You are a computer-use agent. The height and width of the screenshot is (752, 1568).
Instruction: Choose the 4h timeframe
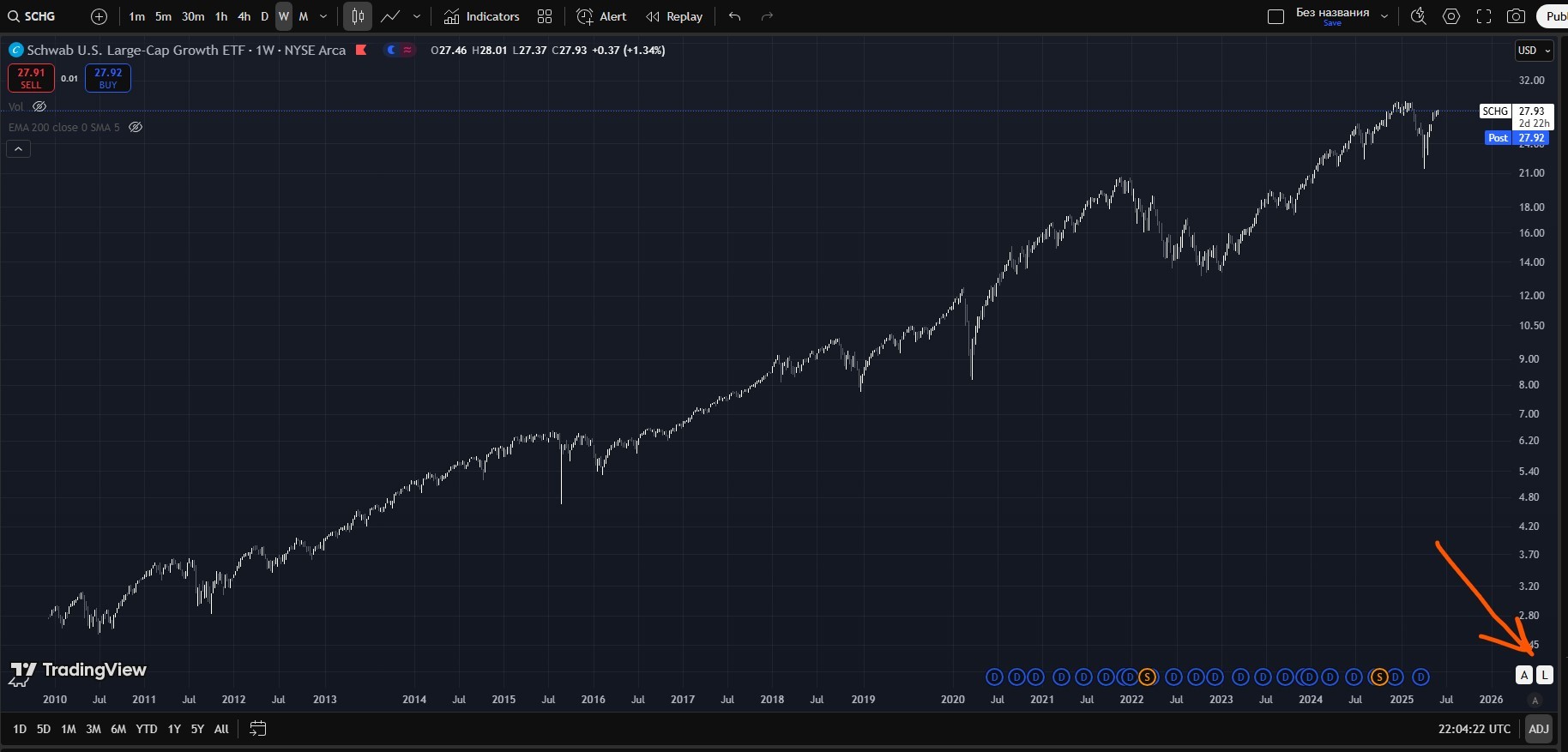[244, 16]
